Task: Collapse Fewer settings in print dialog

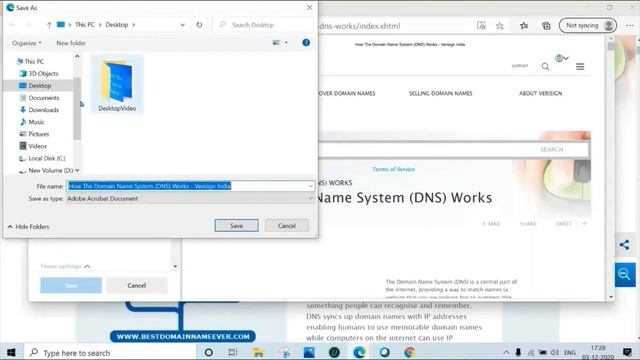Action: (65, 267)
